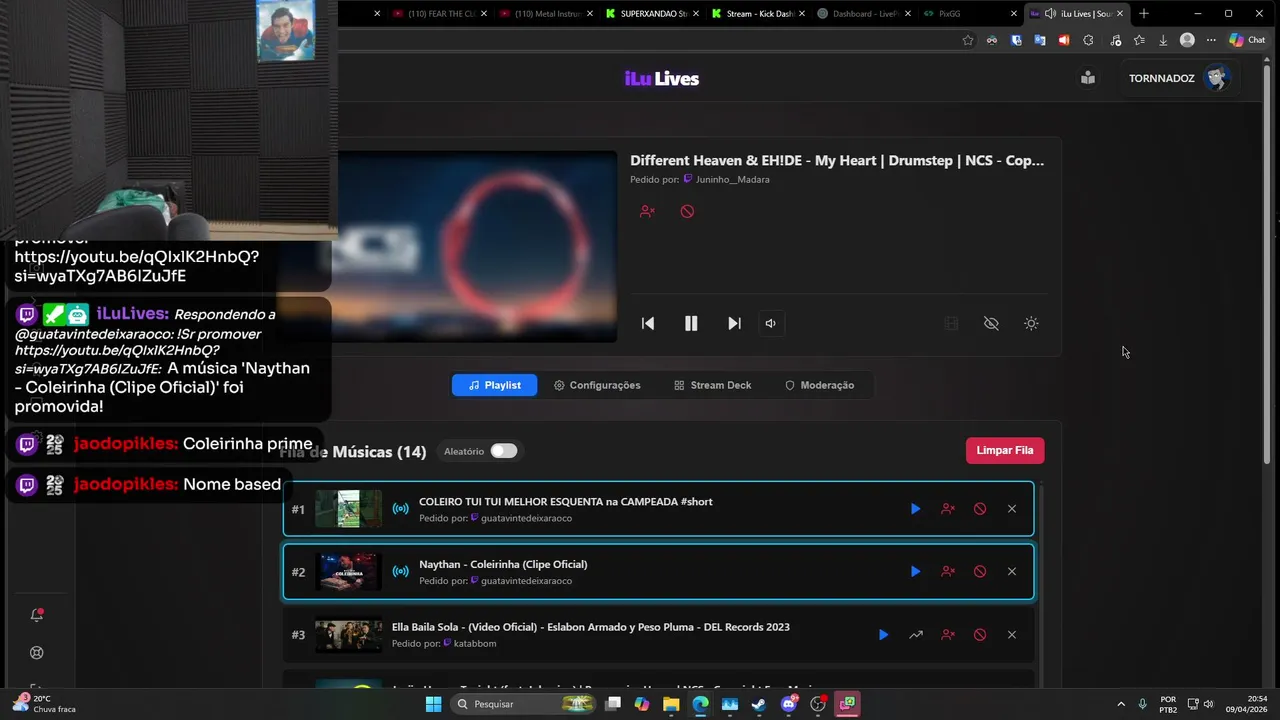Viewport: 1280px width, 720px height.
Task: Open the gift box icon beside TORNNADOZ
Action: pos(1088,78)
